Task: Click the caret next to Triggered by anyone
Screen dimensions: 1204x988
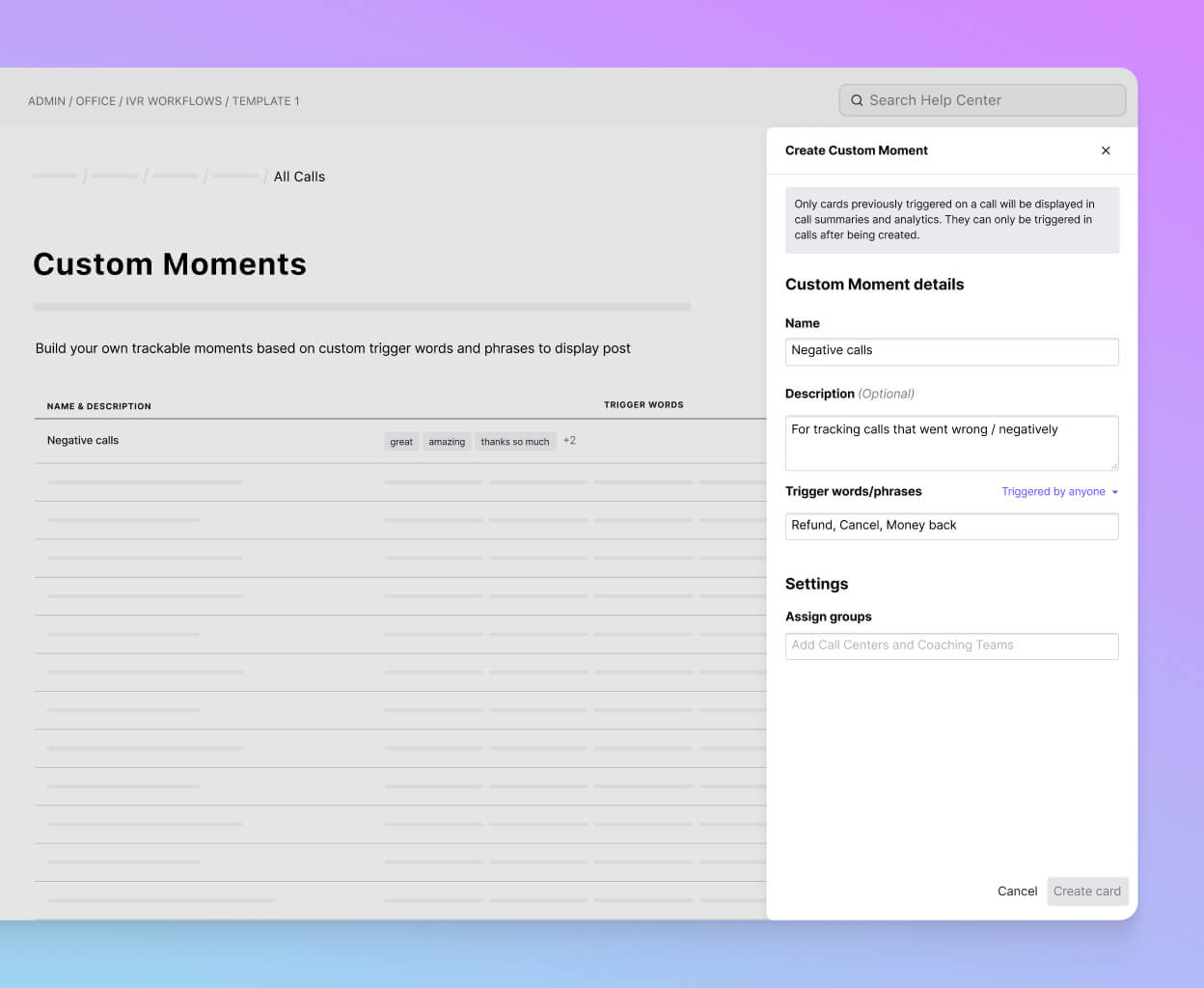Action: coord(1116,491)
